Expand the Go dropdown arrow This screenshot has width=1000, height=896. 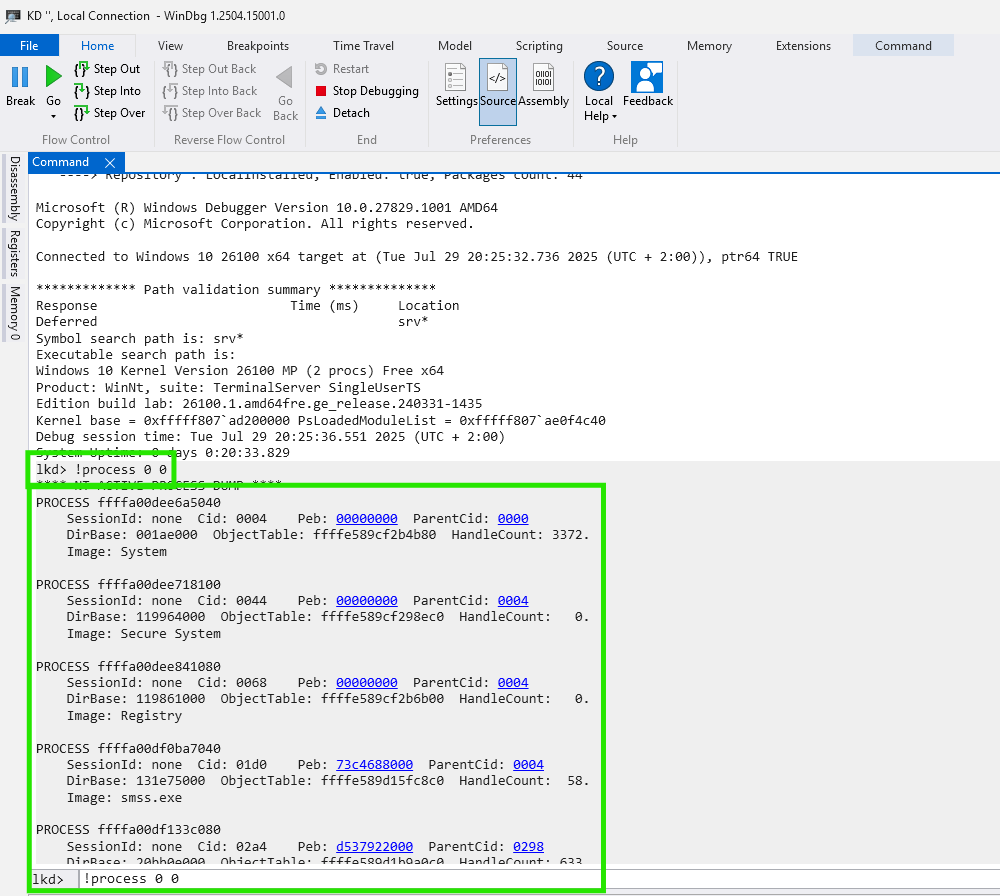54,117
